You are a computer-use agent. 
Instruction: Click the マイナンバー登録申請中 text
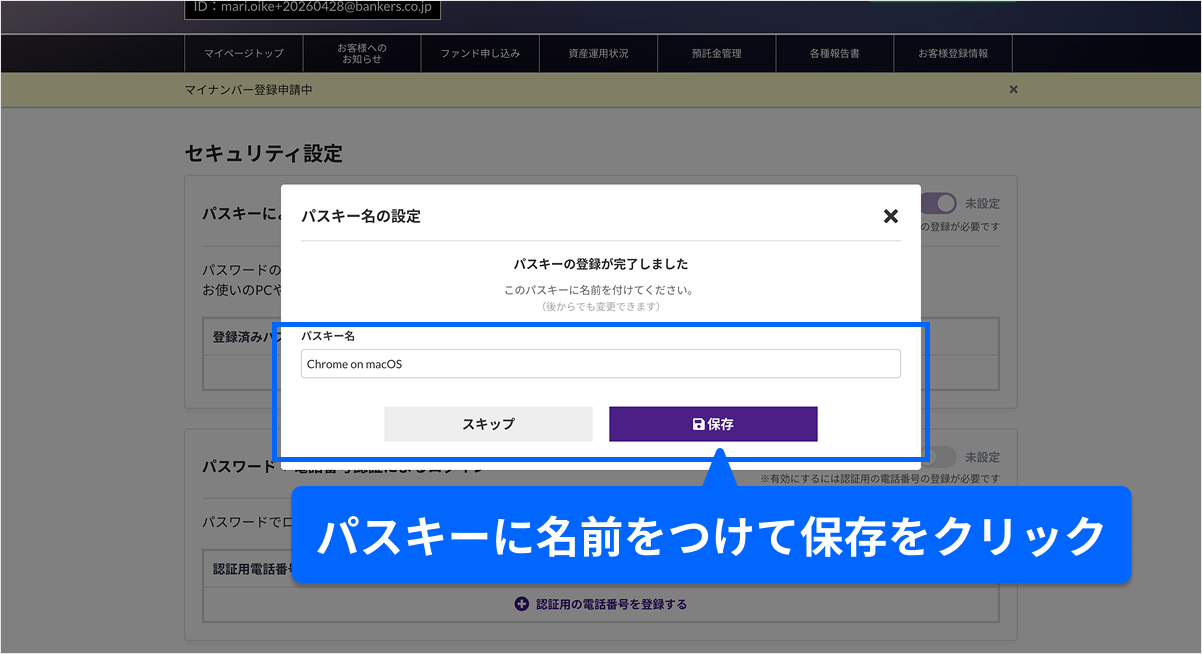[x=249, y=90]
